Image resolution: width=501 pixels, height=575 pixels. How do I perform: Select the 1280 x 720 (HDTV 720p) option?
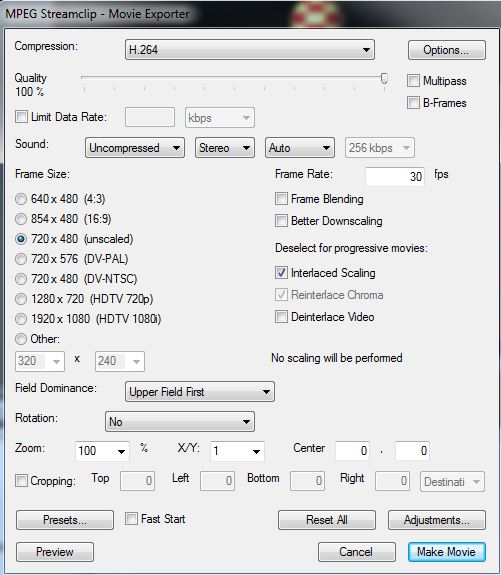21,299
